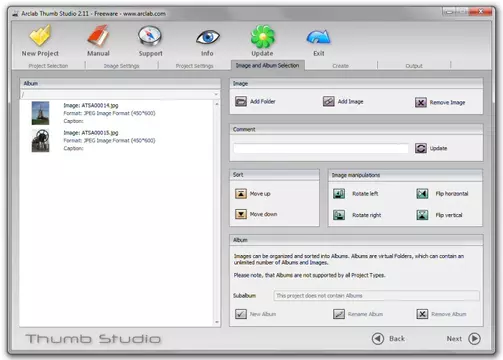Image resolution: width=503 pixels, height=360 pixels.
Task: Click the Next arrow circle icon
Action: pyautogui.click(x=474, y=339)
